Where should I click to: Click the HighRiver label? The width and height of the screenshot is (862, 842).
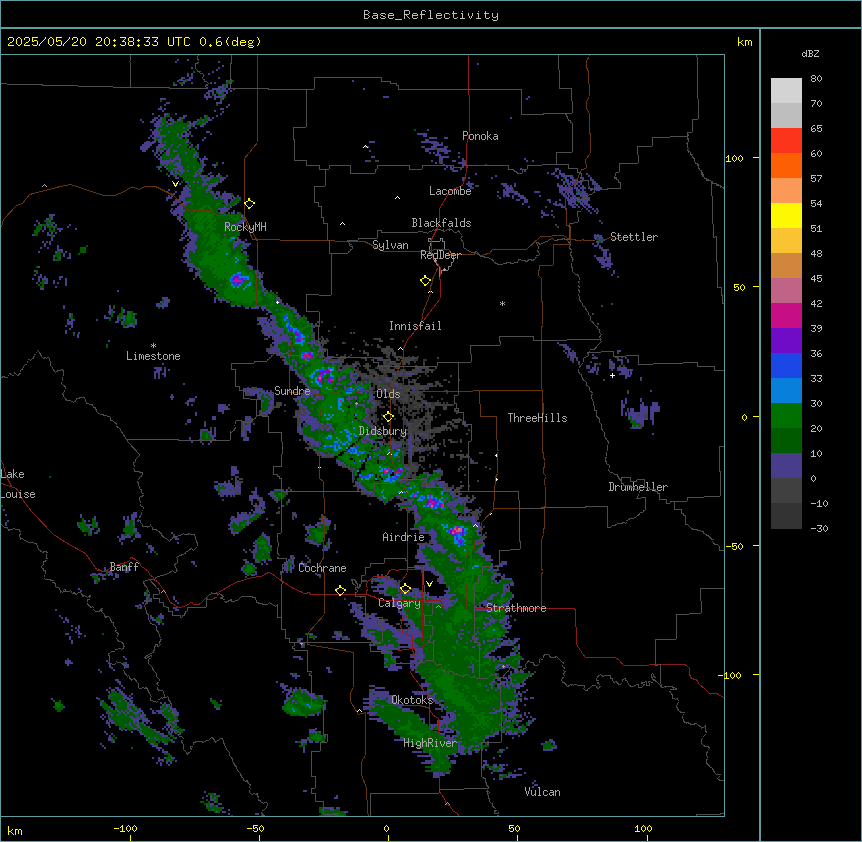click(x=430, y=743)
